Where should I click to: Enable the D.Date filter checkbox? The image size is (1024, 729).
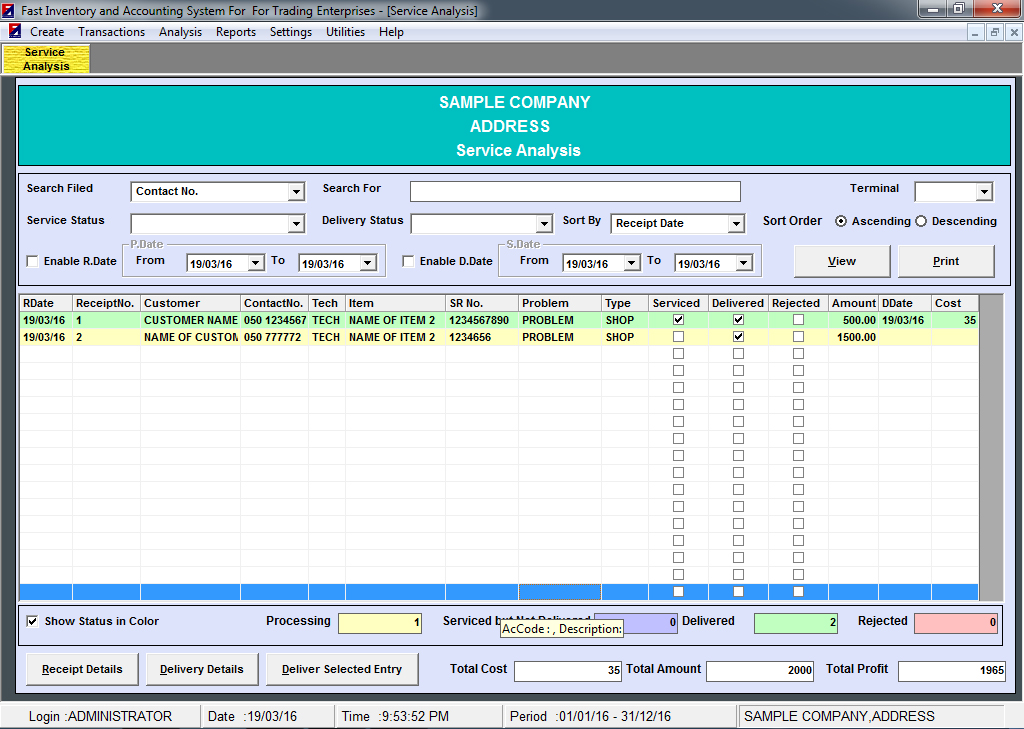coord(409,262)
